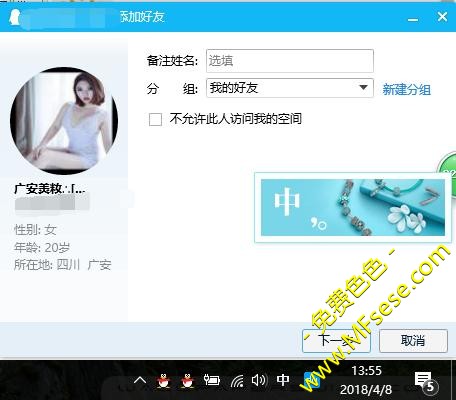Click the teal jewelry banner advertisement
Screen dimensions: 456x400
click(x=352, y=207)
